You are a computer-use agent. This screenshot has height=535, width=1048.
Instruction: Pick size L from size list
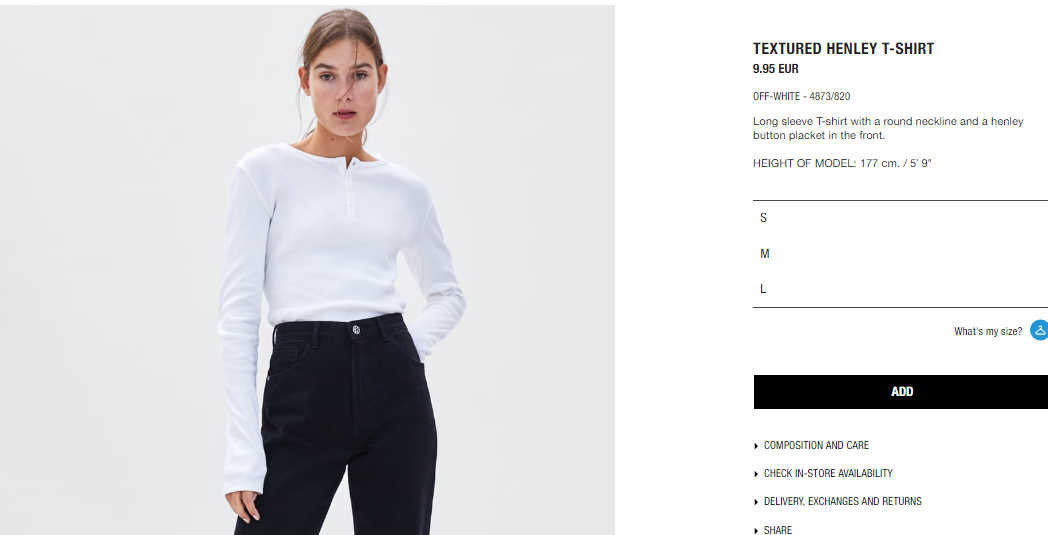pyautogui.click(x=900, y=289)
